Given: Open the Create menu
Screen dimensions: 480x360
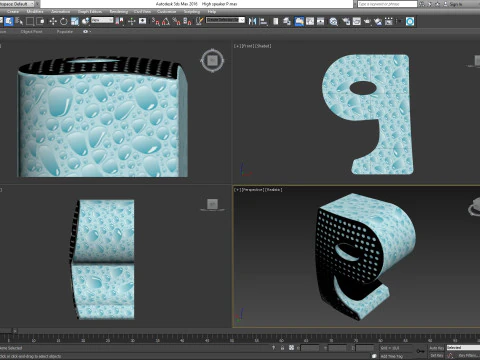Looking at the screenshot, I should coord(13,12).
